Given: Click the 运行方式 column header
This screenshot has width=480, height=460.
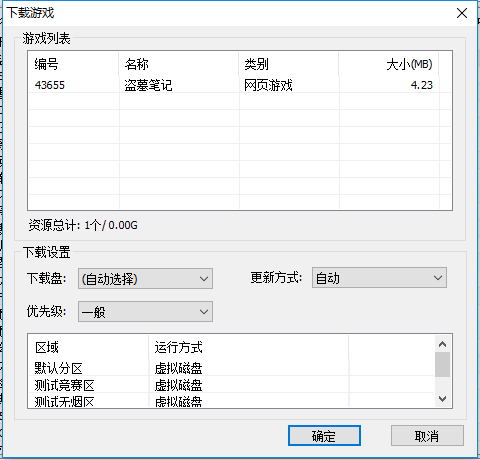Looking at the screenshot, I should [x=249, y=347].
